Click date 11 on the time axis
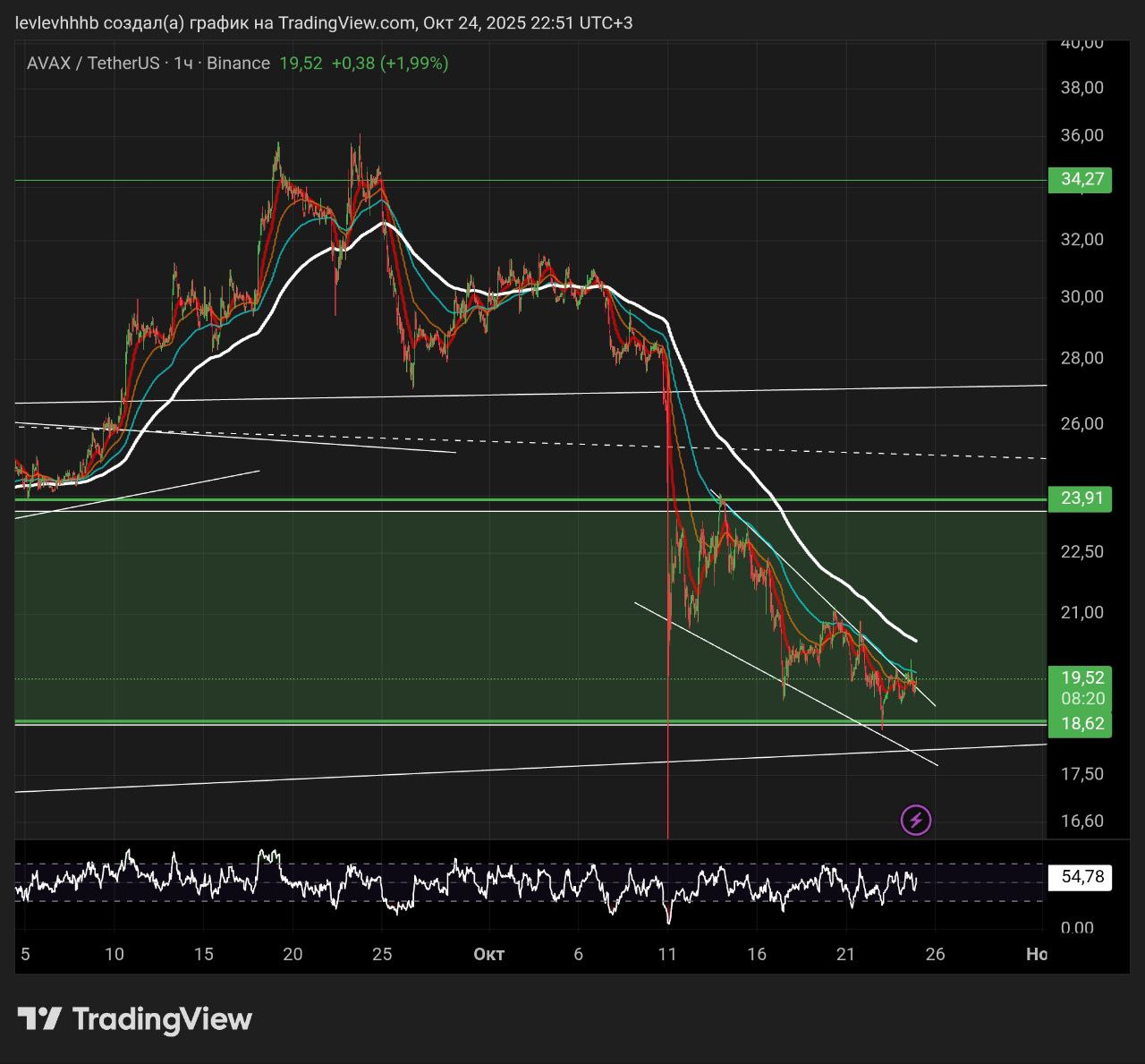Viewport: 1145px width, 1064px height. [x=666, y=954]
